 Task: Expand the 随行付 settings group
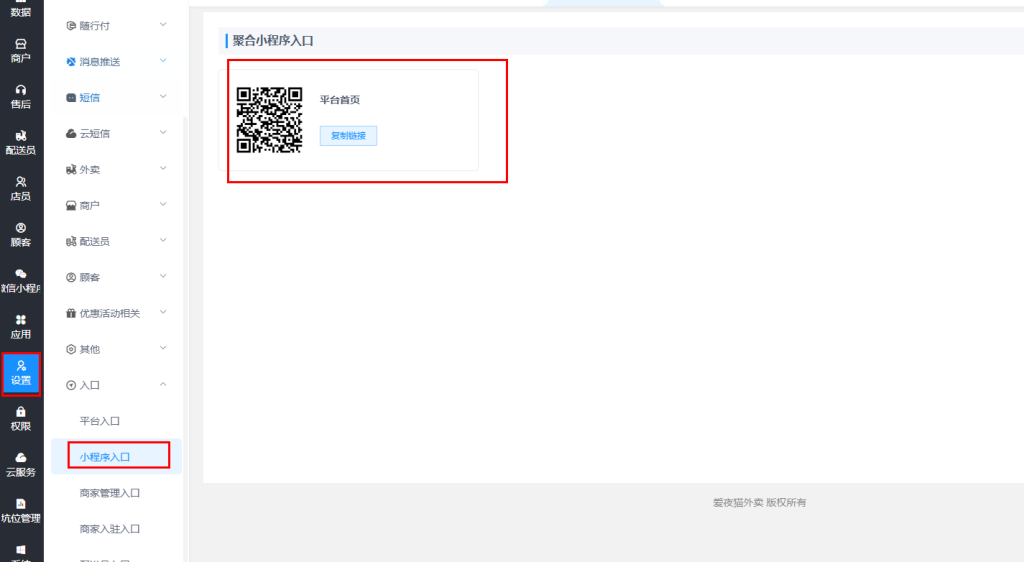pos(115,25)
